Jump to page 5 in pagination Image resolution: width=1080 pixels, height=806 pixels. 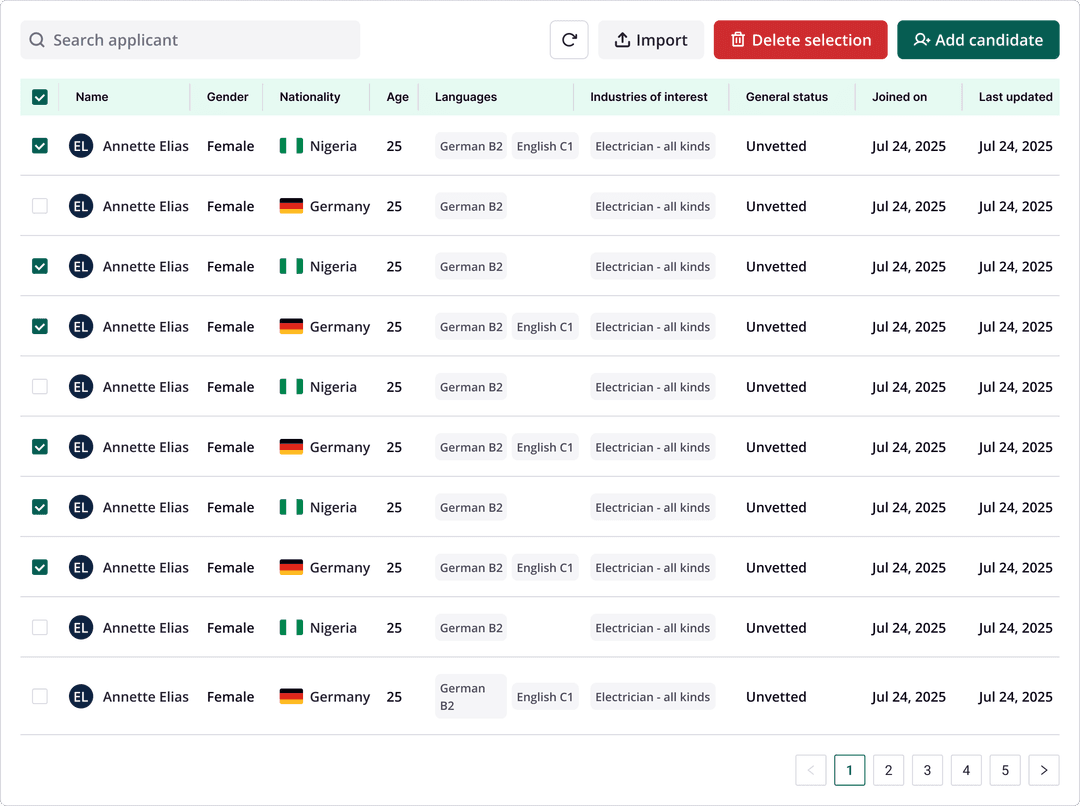1005,770
